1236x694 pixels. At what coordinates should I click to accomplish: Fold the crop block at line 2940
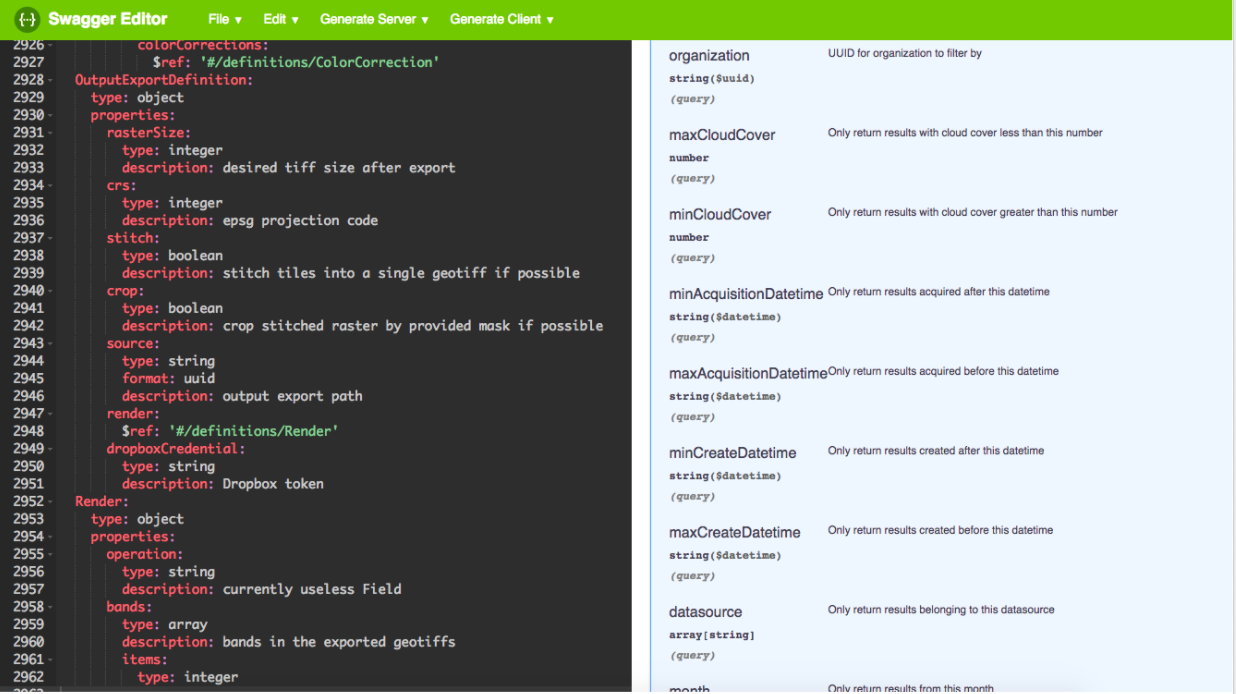[x=50, y=291]
